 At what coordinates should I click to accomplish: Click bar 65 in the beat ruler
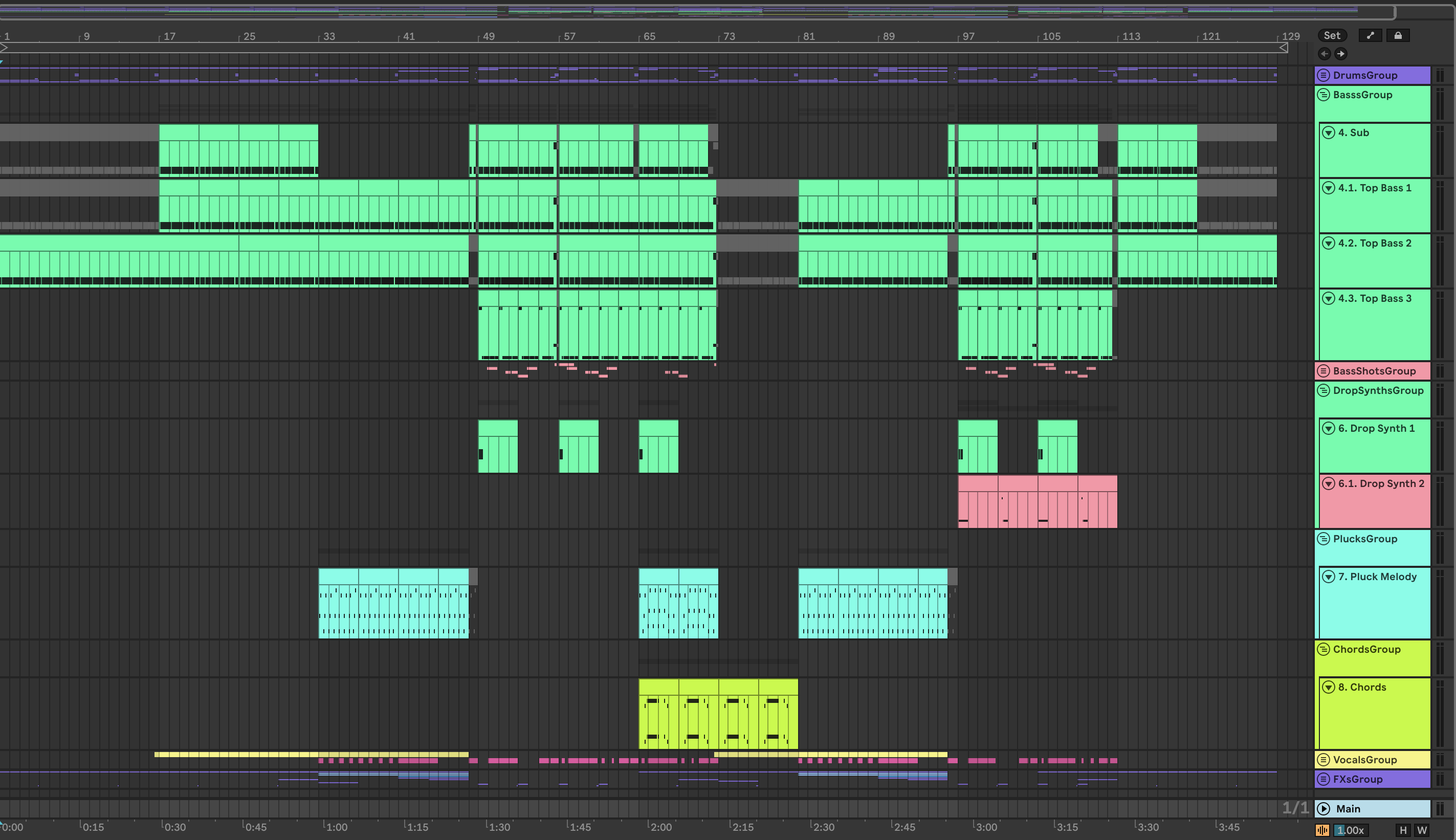(649, 36)
